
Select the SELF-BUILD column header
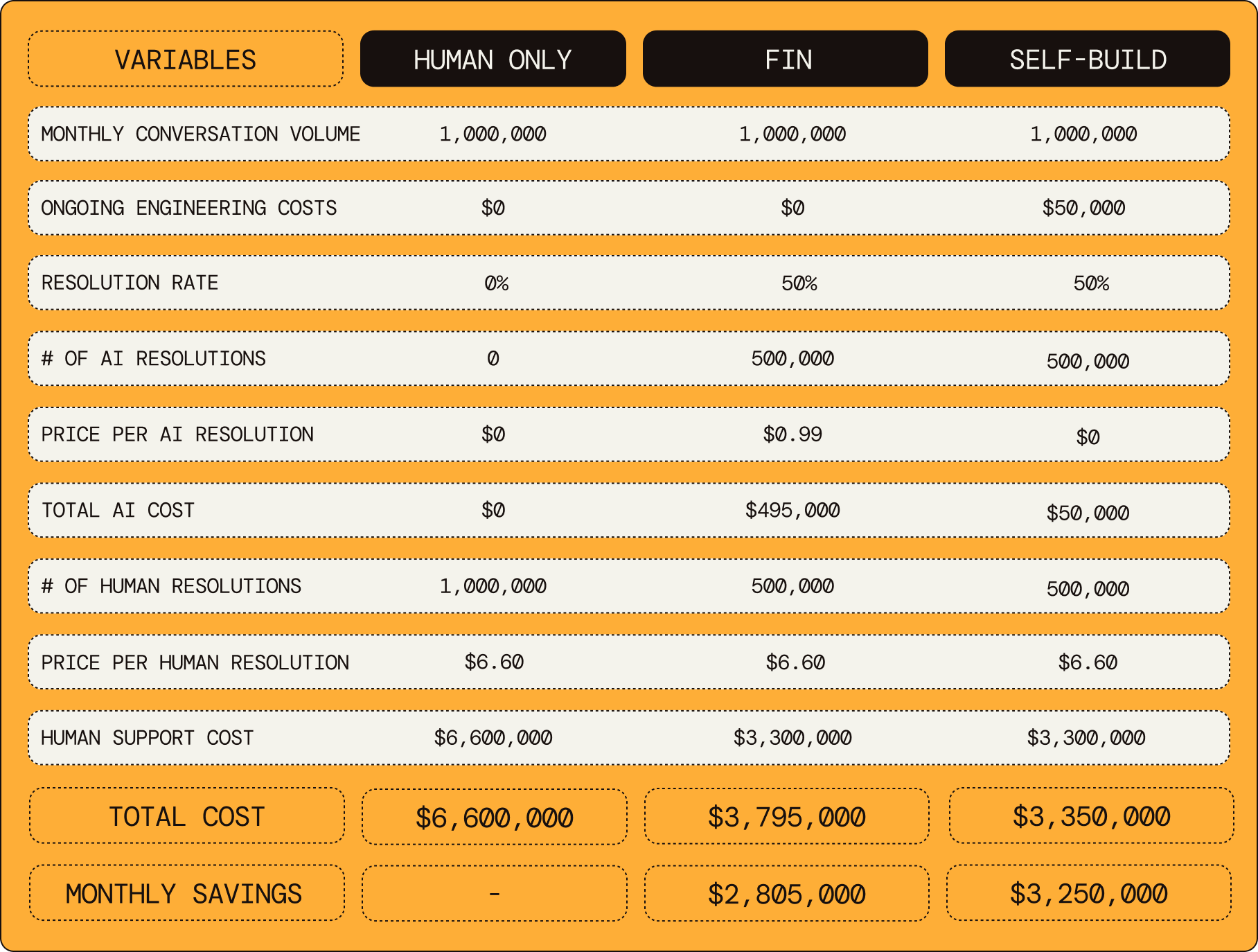tap(1087, 60)
